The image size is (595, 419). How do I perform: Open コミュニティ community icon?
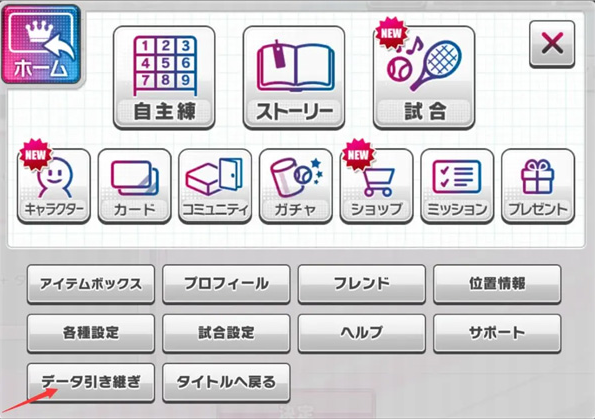[x=215, y=186]
